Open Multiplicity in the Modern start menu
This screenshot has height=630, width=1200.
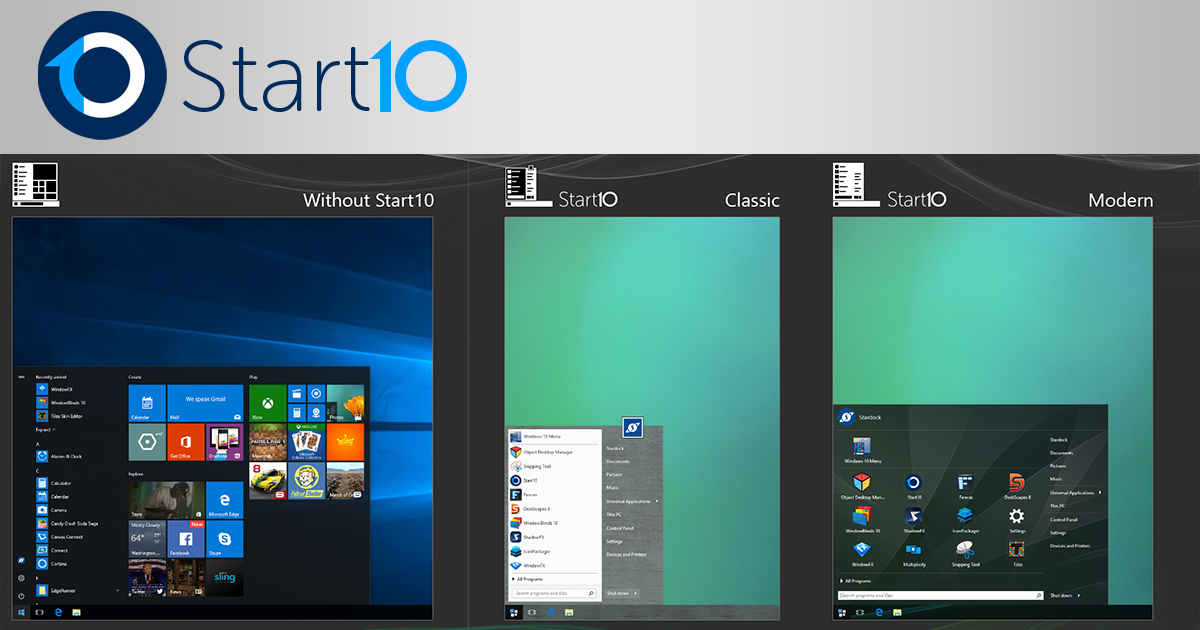tap(913, 552)
